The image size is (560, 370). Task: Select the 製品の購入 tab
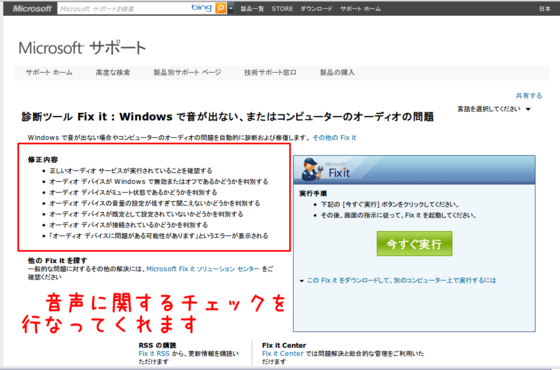coord(337,72)
